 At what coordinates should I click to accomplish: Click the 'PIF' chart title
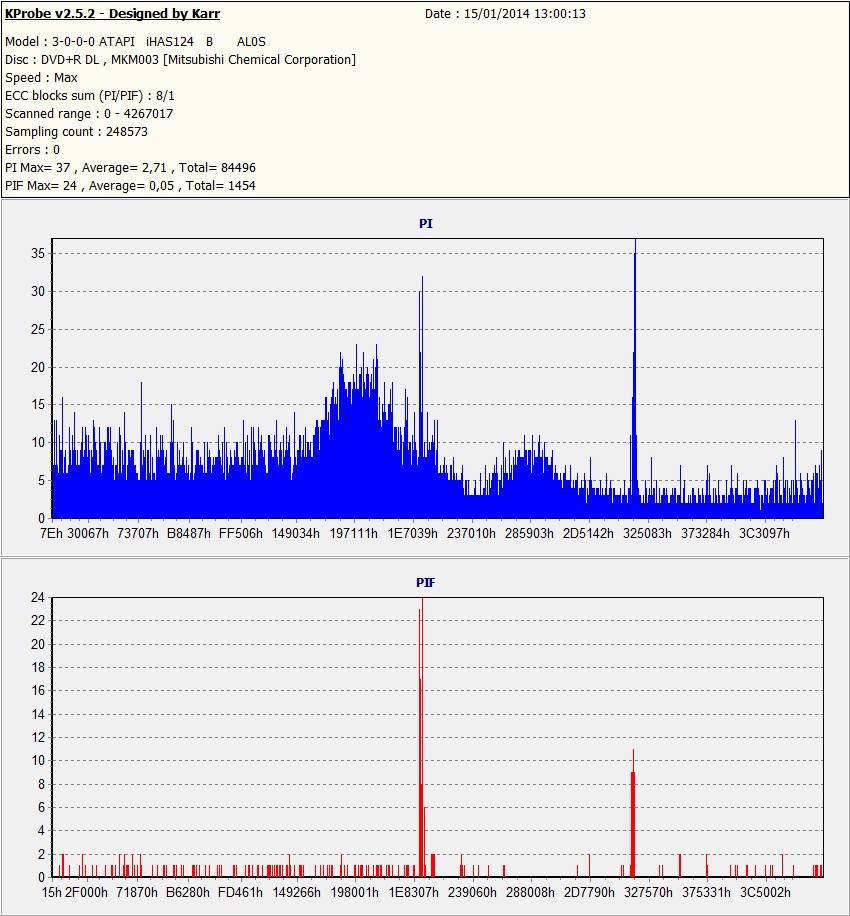click(425, 582)
